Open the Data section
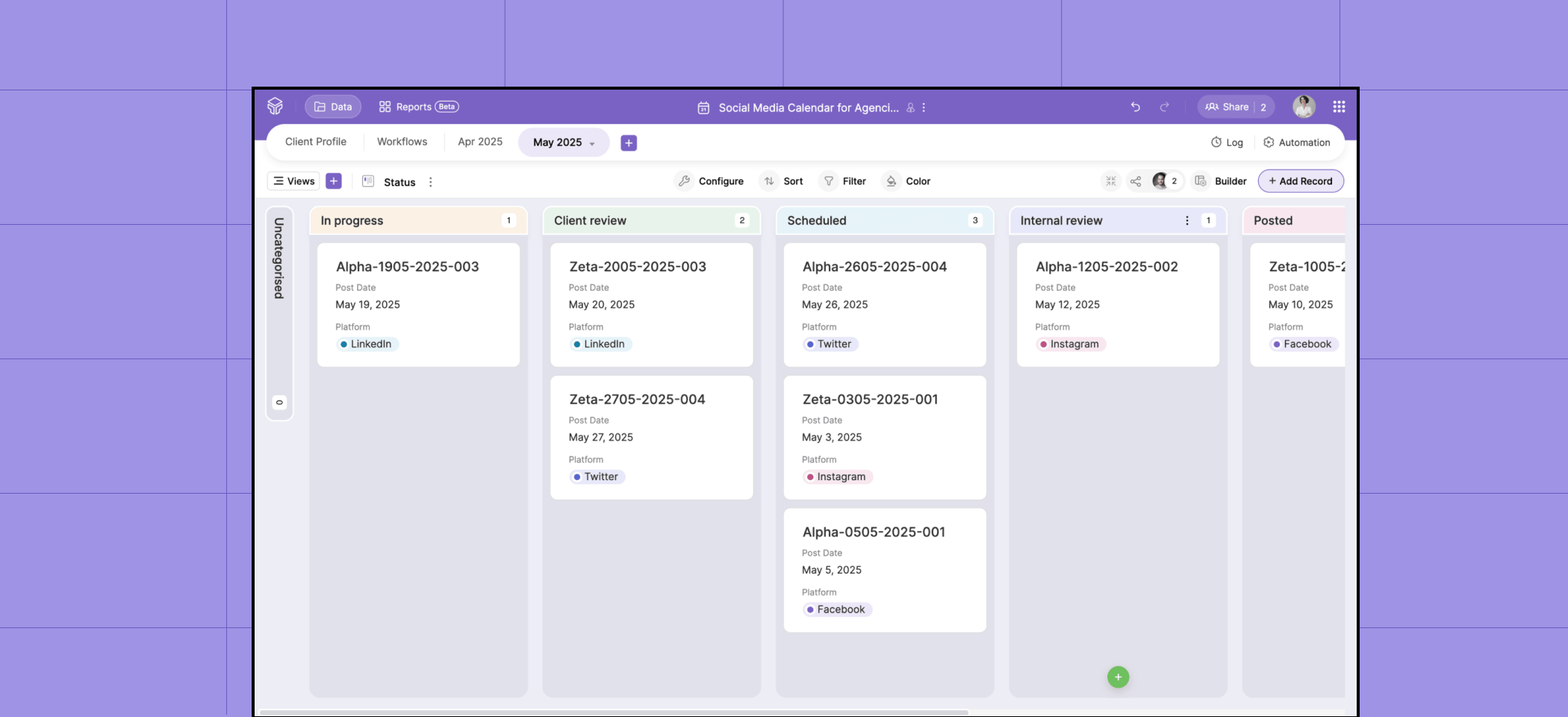This screenshot has height=717, width=1568. click(x=333, y=107)
